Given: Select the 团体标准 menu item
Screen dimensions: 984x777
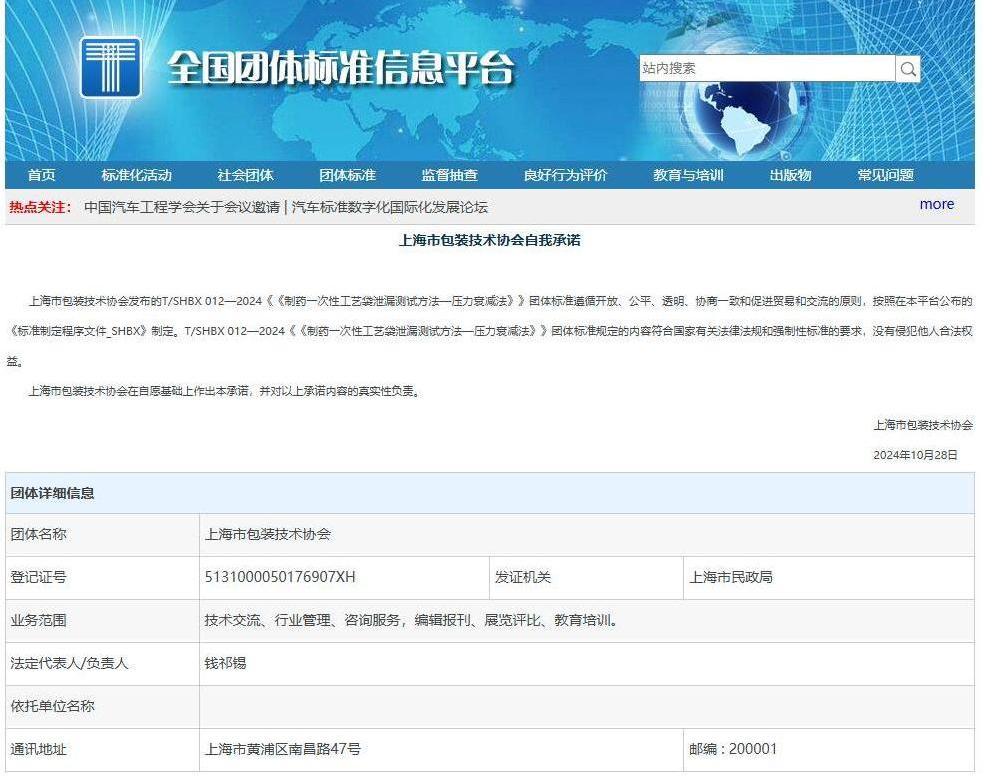Looking at the screenshot, I should (x=347, y=175).
